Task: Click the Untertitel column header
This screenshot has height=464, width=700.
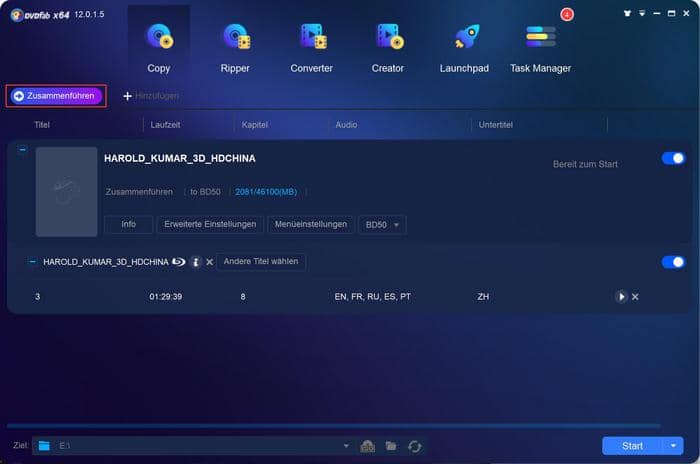Action: click(x=496, y=125)
